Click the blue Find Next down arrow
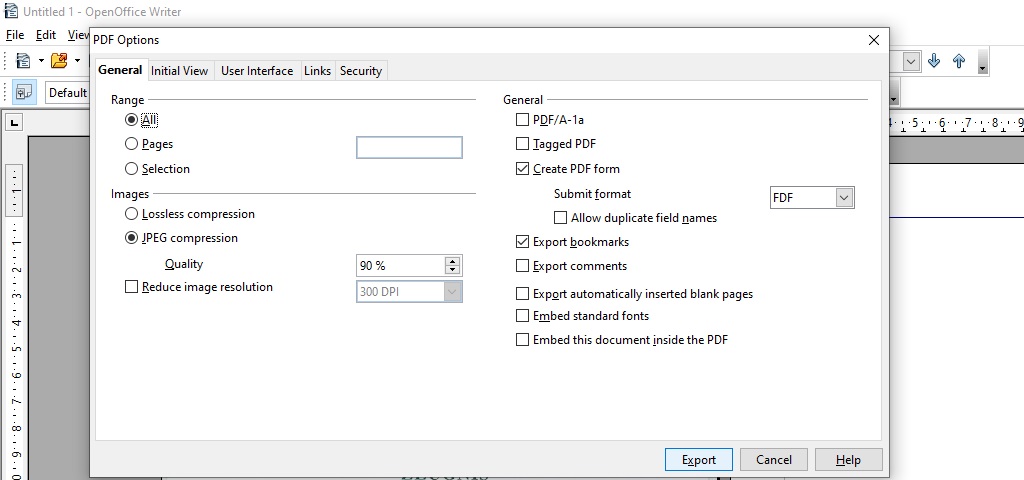Viewport: 1024px width, 480px height. tap(934, 61)
